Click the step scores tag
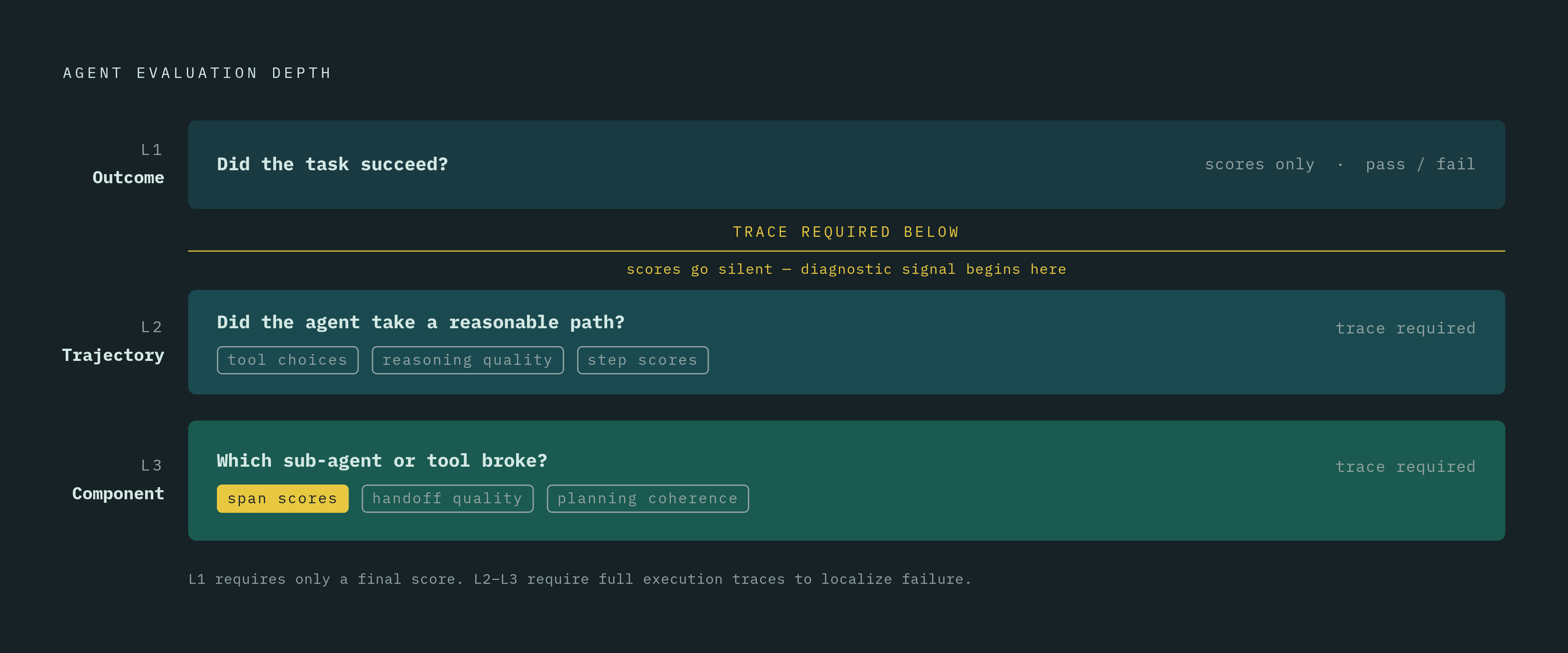The width and height of the screenshot is (1568, 653). click(x=643, y=360)
